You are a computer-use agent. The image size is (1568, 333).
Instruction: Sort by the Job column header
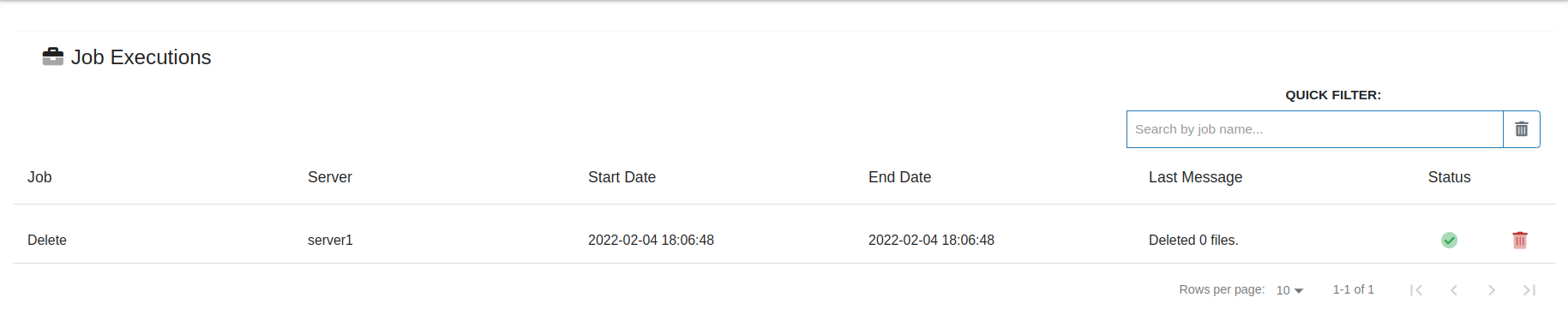pos(39,177)
